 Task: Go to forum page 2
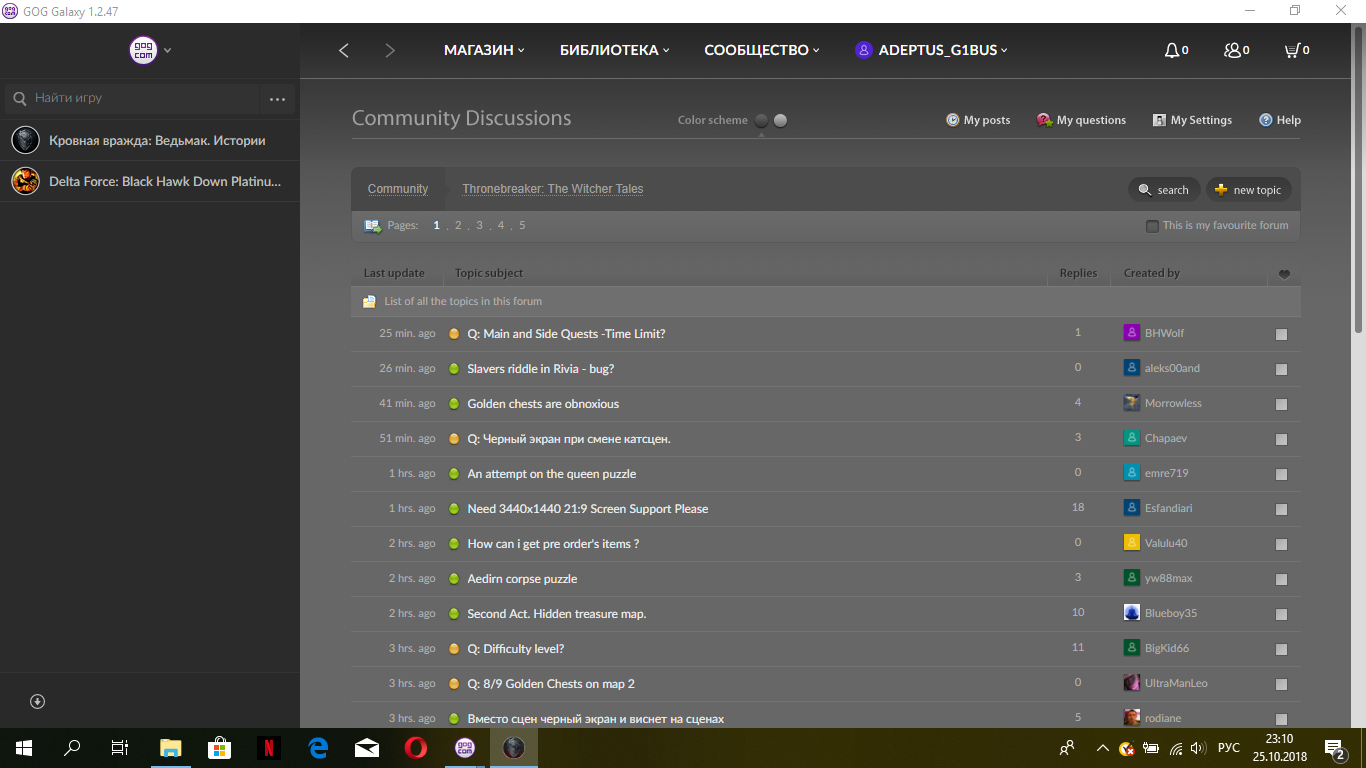tap(458, 226)
